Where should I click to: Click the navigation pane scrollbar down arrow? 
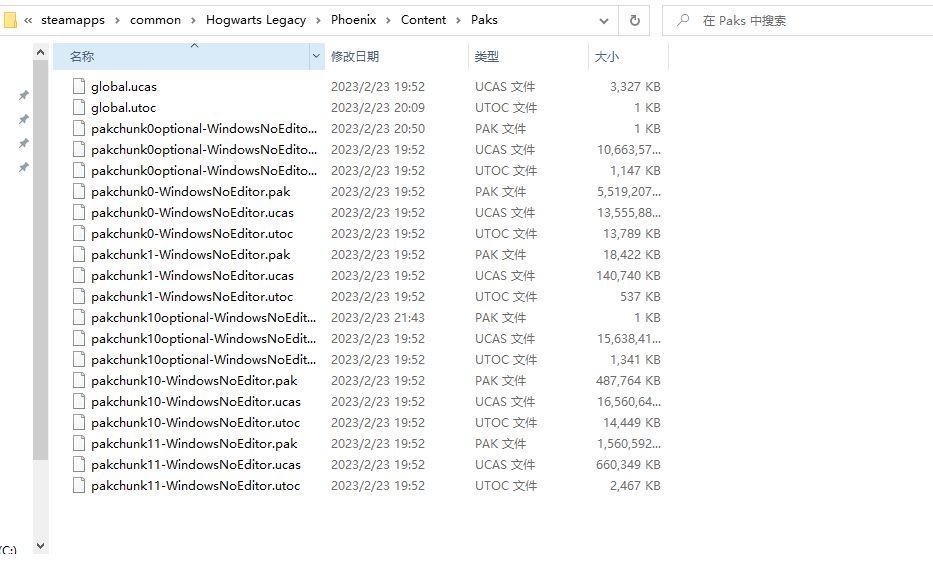(x=40, y=545)
